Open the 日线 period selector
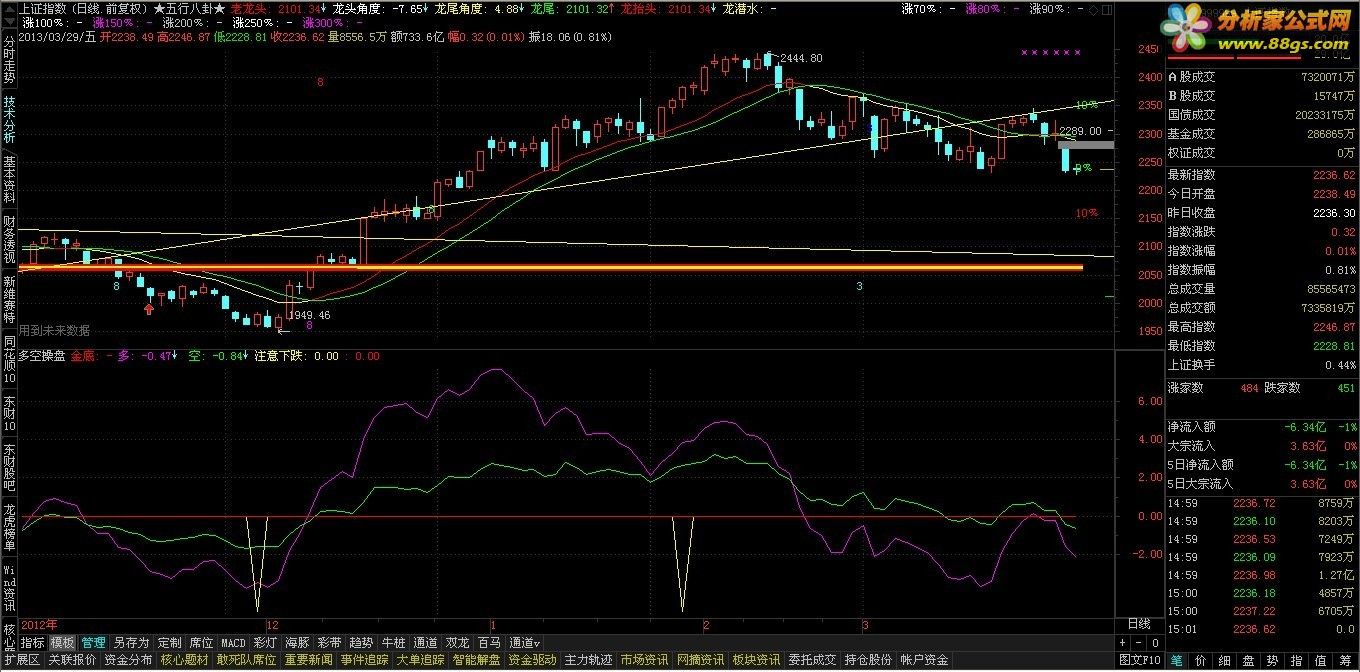The image size is (1360, 672). (x=1138, y=623)
